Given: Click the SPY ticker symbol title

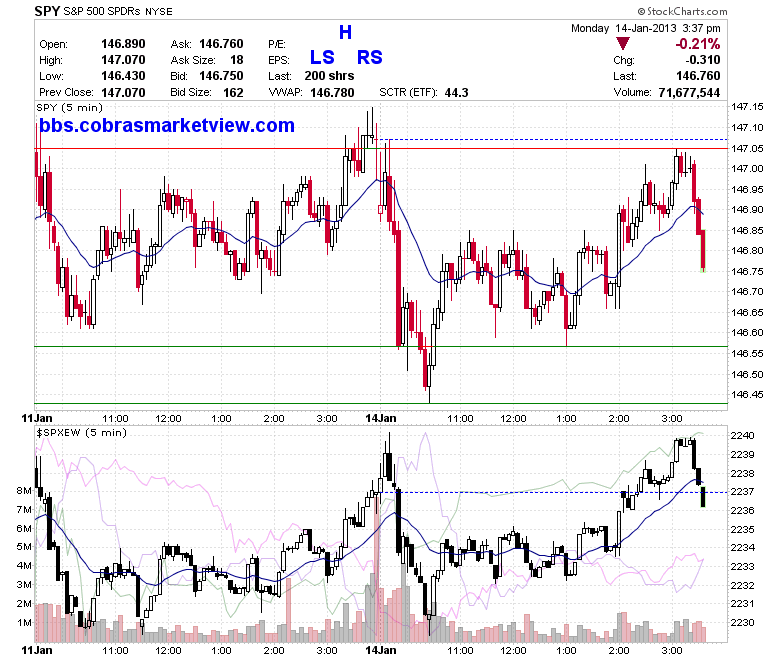Looking at the screenshot, I should click(x=47, y=11).
